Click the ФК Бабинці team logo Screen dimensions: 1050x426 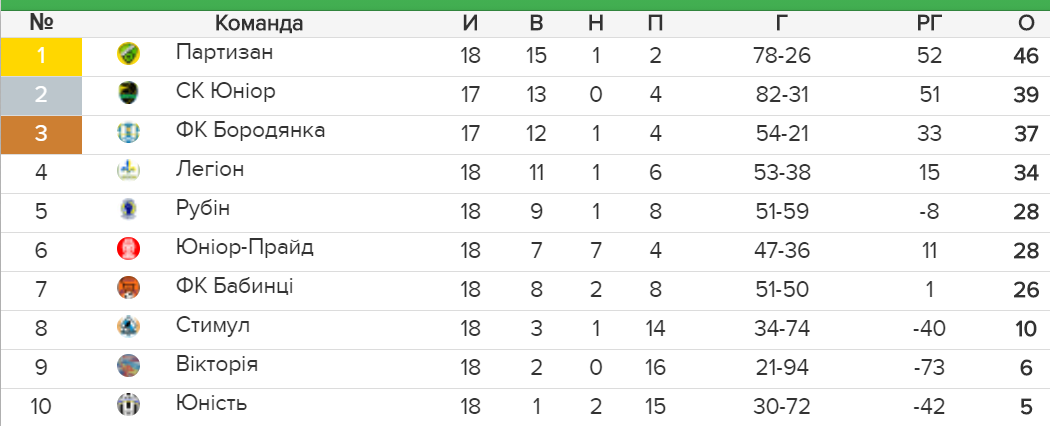128,287
